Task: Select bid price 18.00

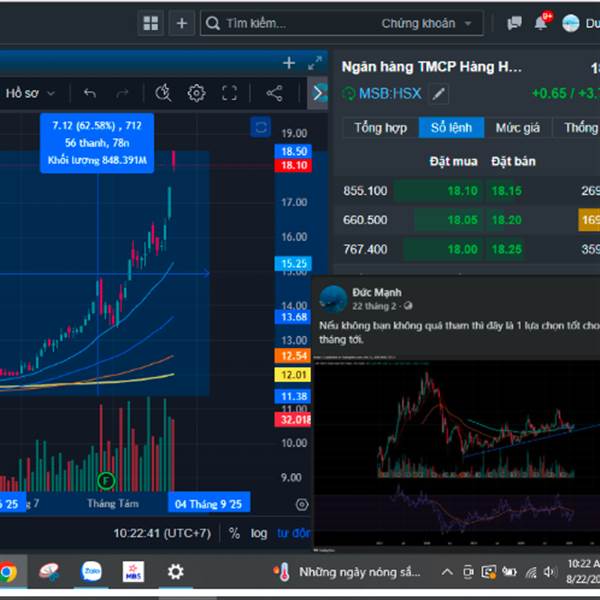Action: (x=462, y=249)
